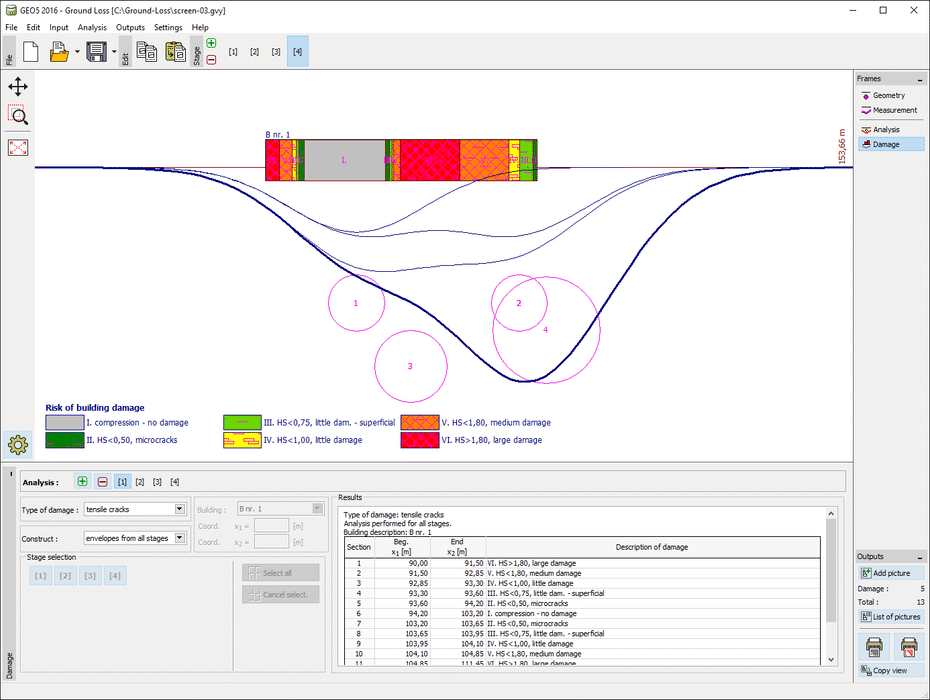The width and height of the screenshot is (930, 700).
Task: Select the pan/move view tool
Action: click(18, 87)
